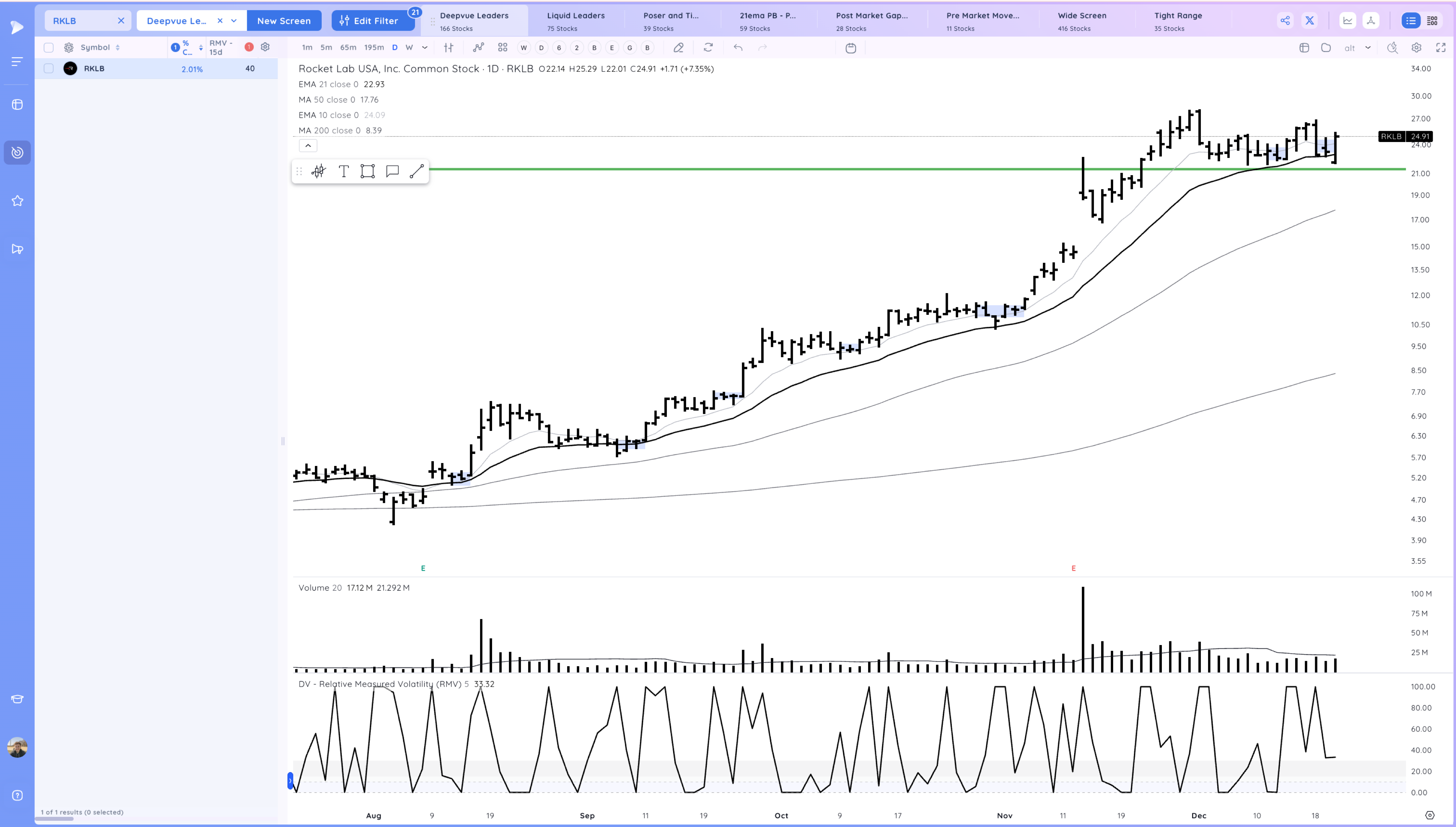This screenshot has width=1456, height=827.
Task: Open the line chart view icon
Action: coord(1348,21)
